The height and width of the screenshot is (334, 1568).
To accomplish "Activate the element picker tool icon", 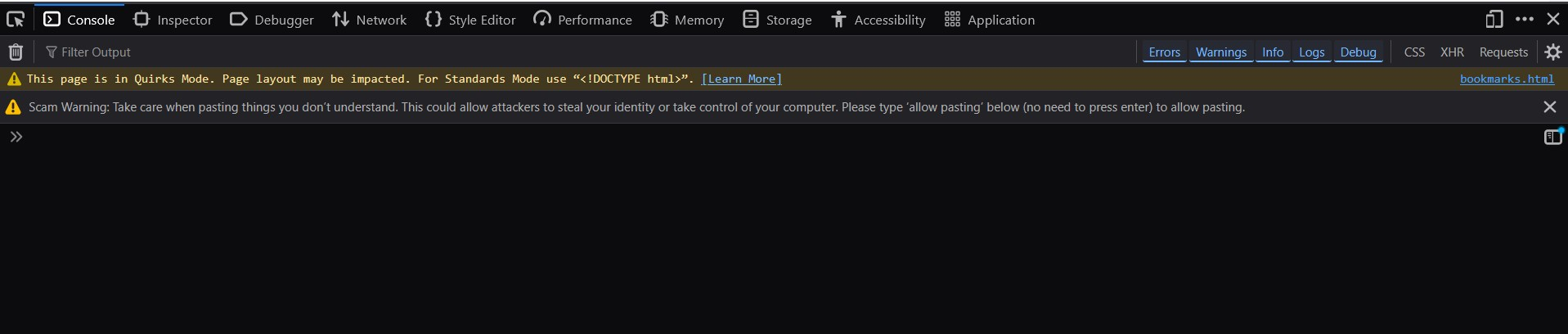I will tap(16, 19).
